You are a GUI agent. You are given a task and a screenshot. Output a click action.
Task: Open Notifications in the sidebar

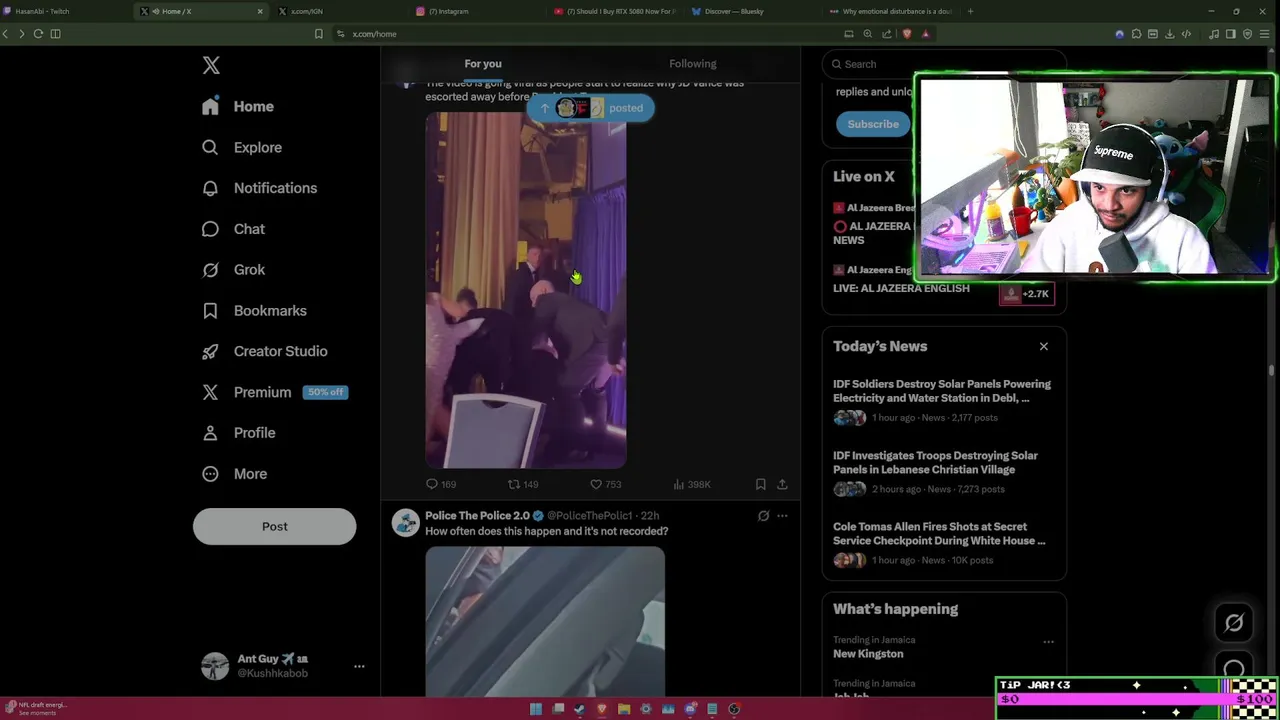(259, 188)
